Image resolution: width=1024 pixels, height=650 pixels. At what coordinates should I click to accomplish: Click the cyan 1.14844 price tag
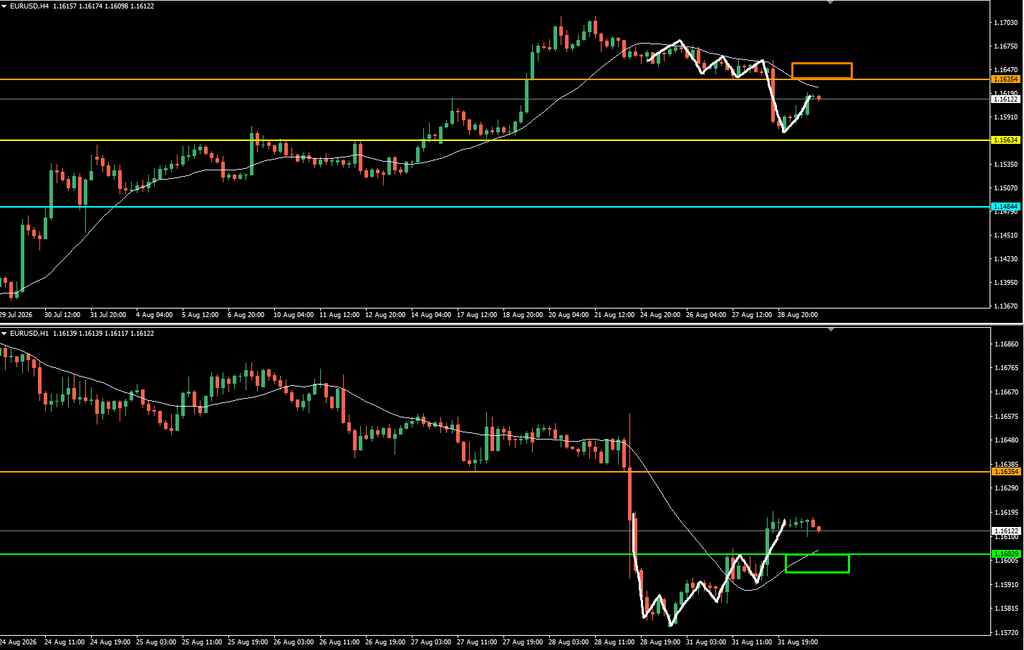click(1006, 206)
